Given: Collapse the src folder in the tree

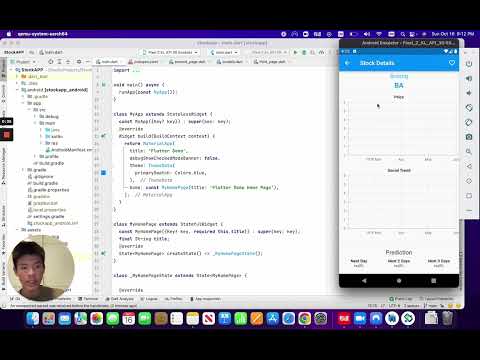Looking at the screenshot, I should point(29,110).
